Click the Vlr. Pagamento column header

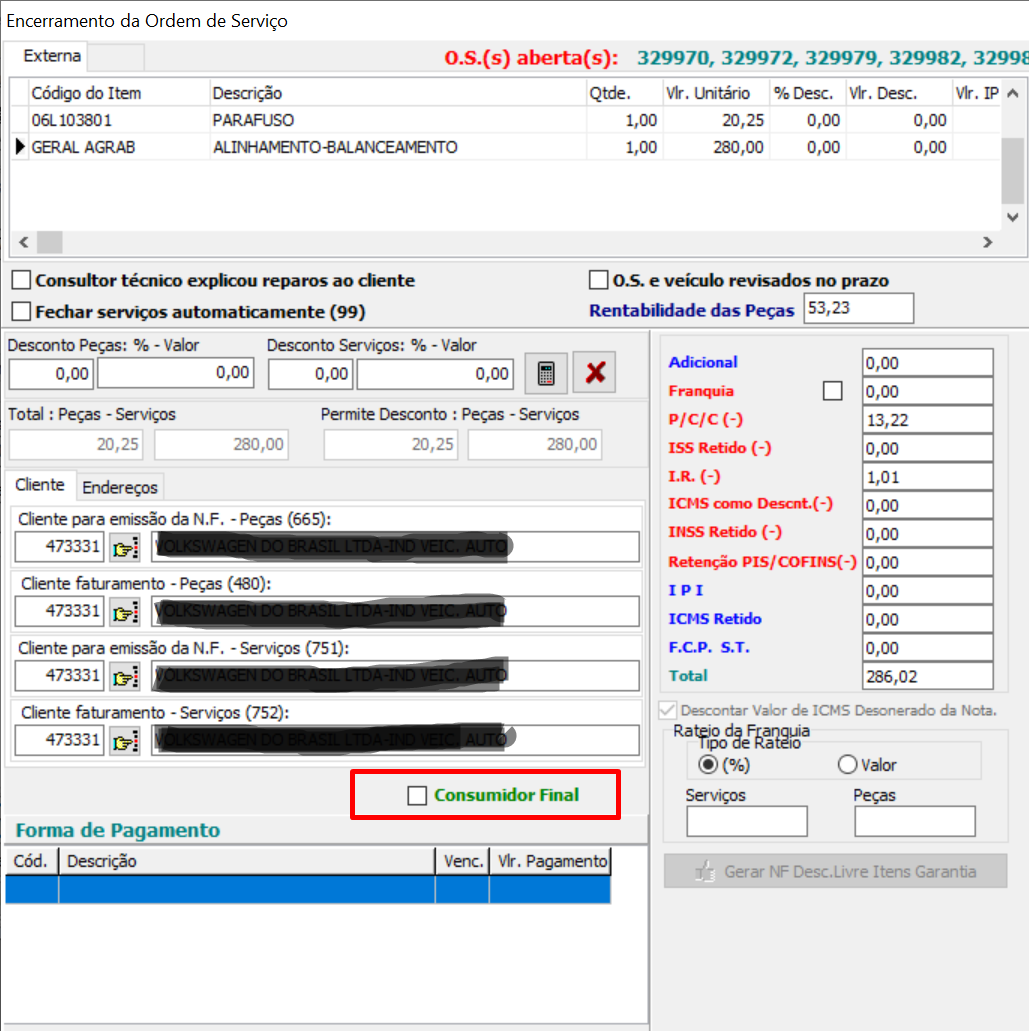pos(550,861)
